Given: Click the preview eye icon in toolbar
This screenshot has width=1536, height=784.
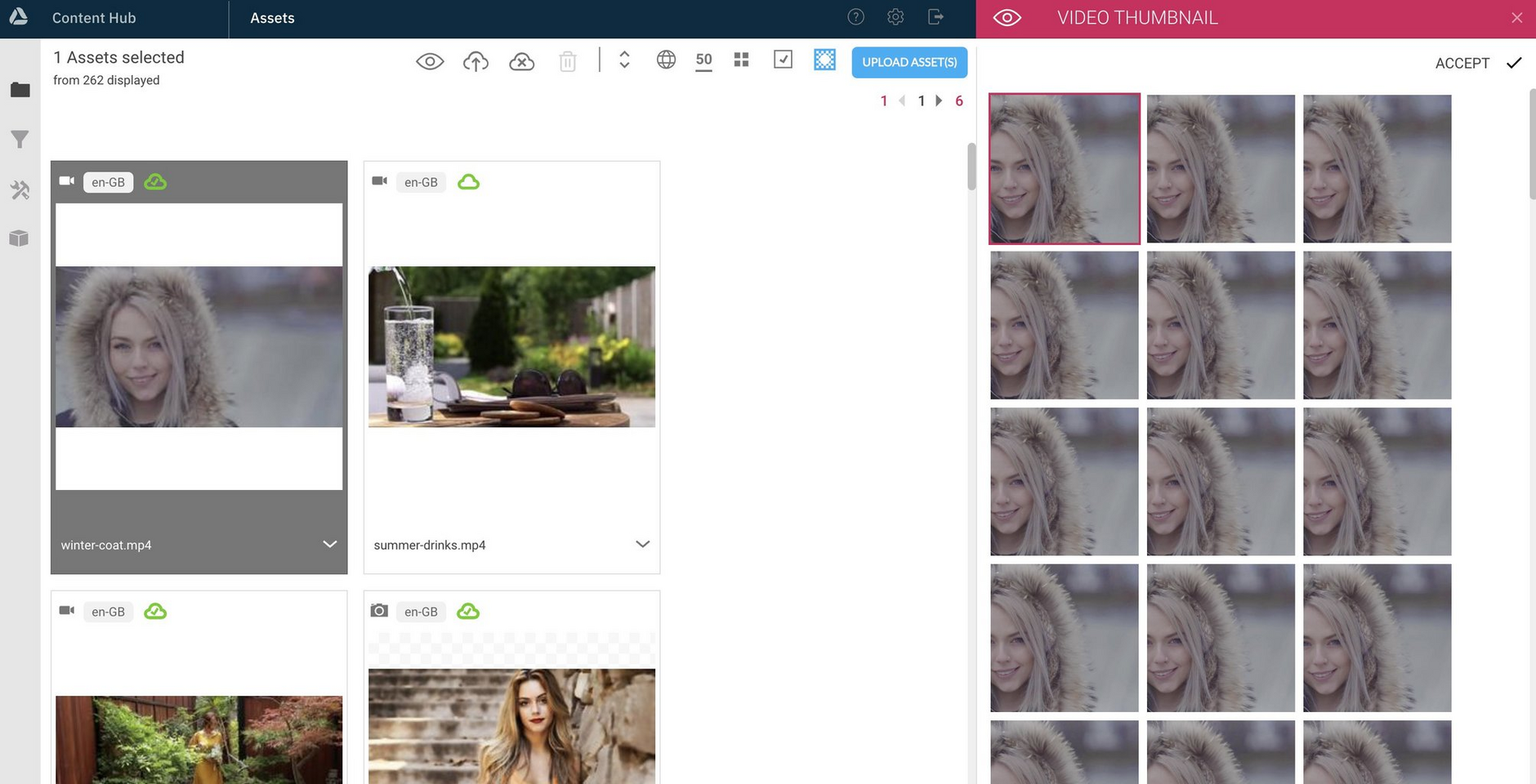Looking at the screenshot, I should coord(430,61).
